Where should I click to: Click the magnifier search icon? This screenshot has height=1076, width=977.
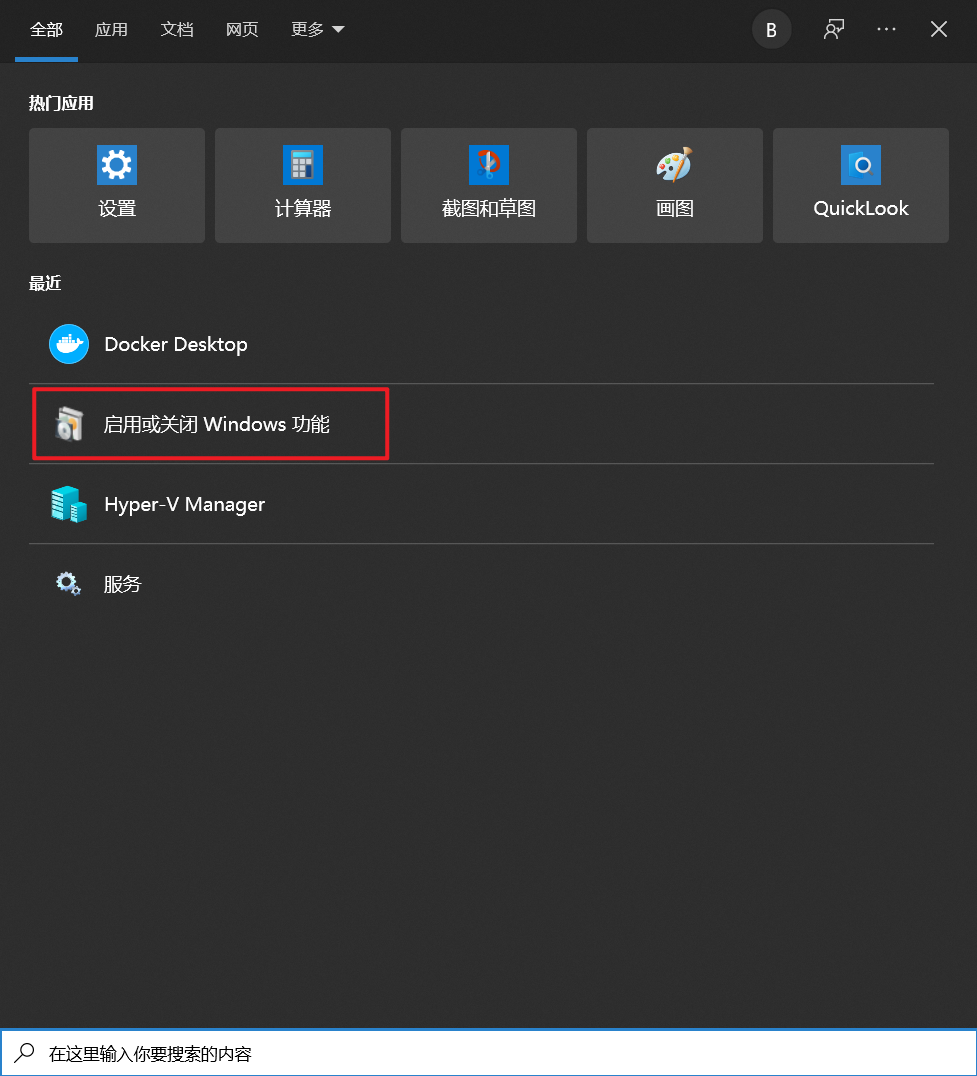pyautogui.click(x=25, y=1053)
